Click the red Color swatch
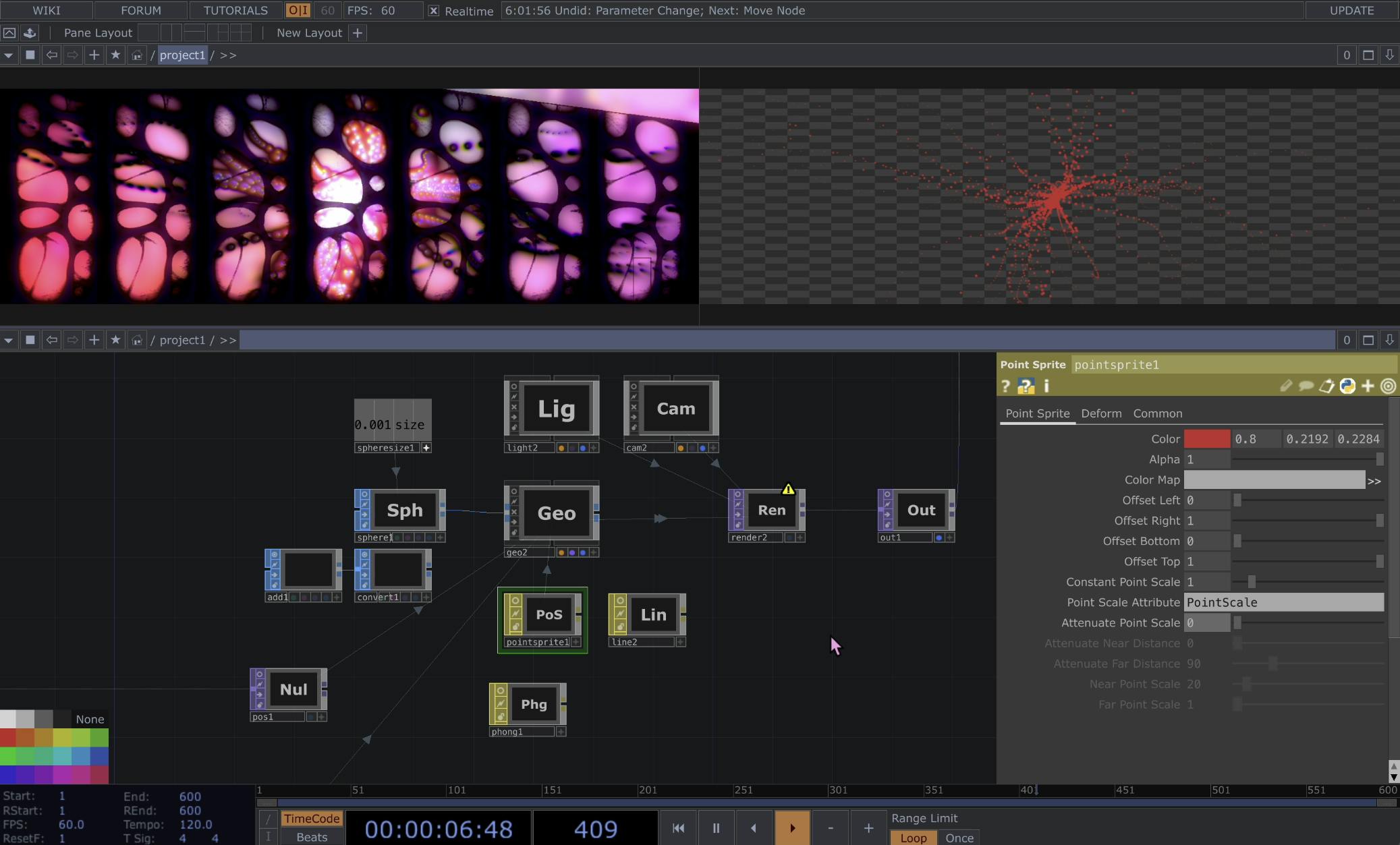The height and width of the screenshot is (845, 1400). [1207, 439]
